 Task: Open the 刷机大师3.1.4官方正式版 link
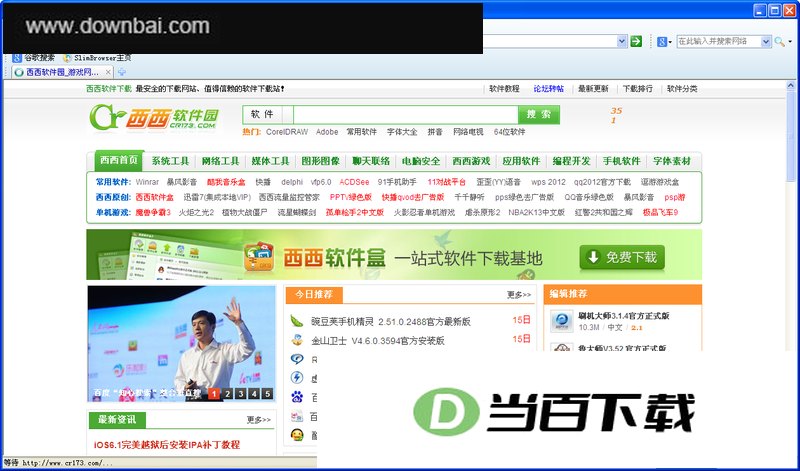(x=623, y=316)
